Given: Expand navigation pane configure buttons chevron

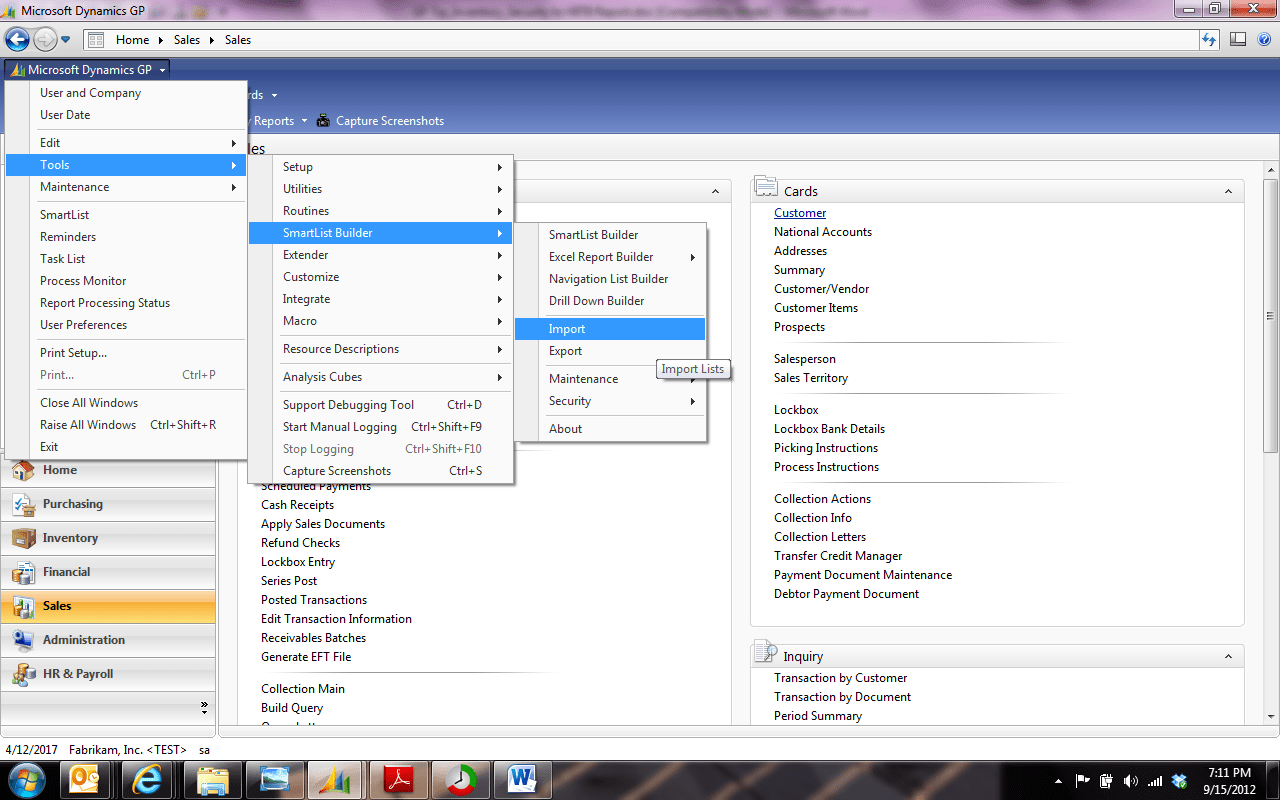Looking at the screenshot, I should coord(204,706).
